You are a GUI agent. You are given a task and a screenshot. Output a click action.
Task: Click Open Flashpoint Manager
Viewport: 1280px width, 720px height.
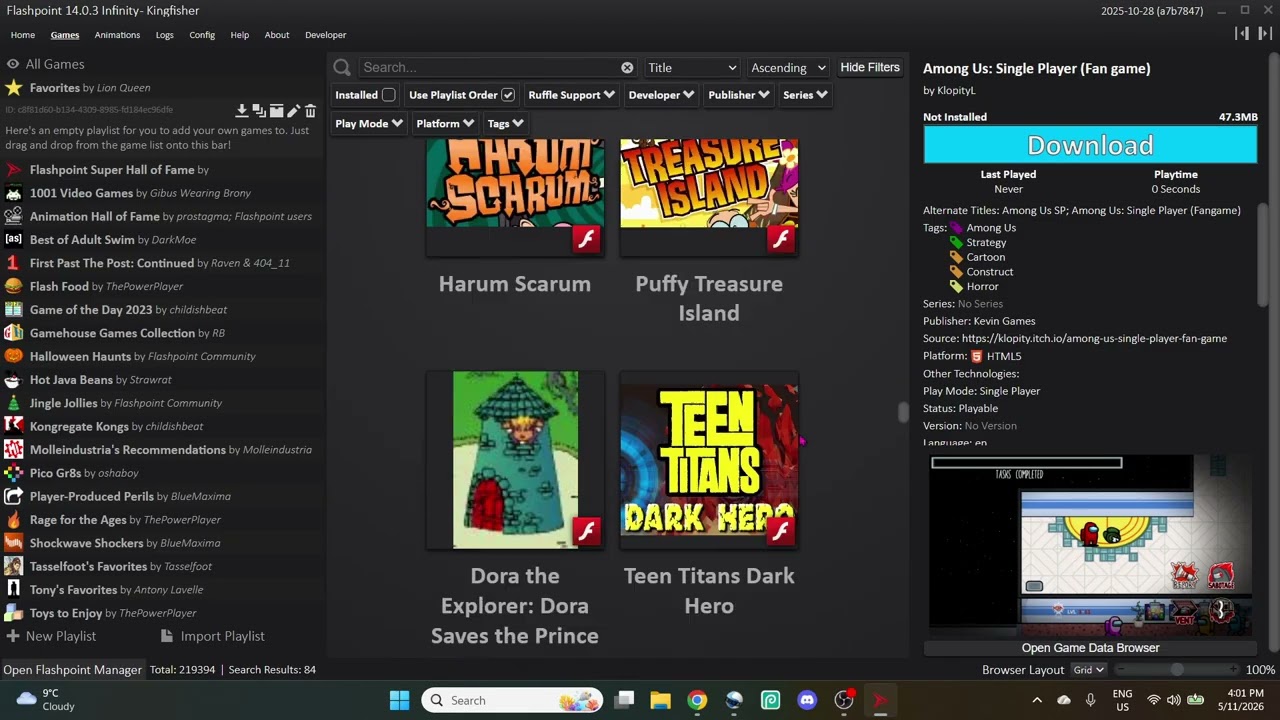pos(72,670)
